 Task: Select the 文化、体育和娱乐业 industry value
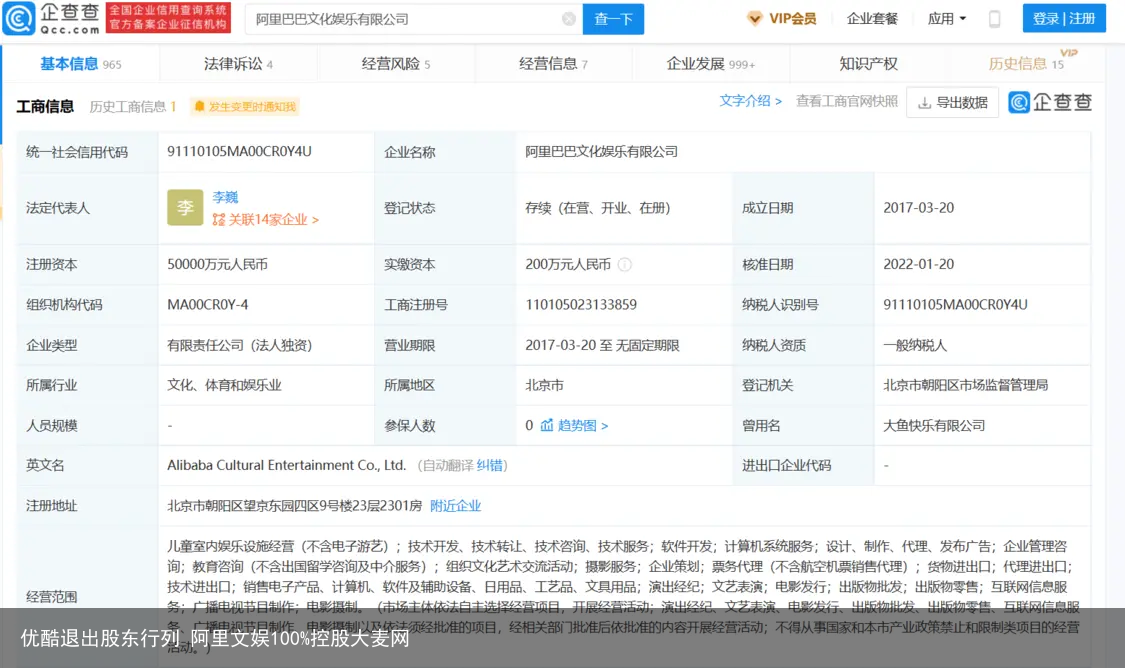coord(225,385)
